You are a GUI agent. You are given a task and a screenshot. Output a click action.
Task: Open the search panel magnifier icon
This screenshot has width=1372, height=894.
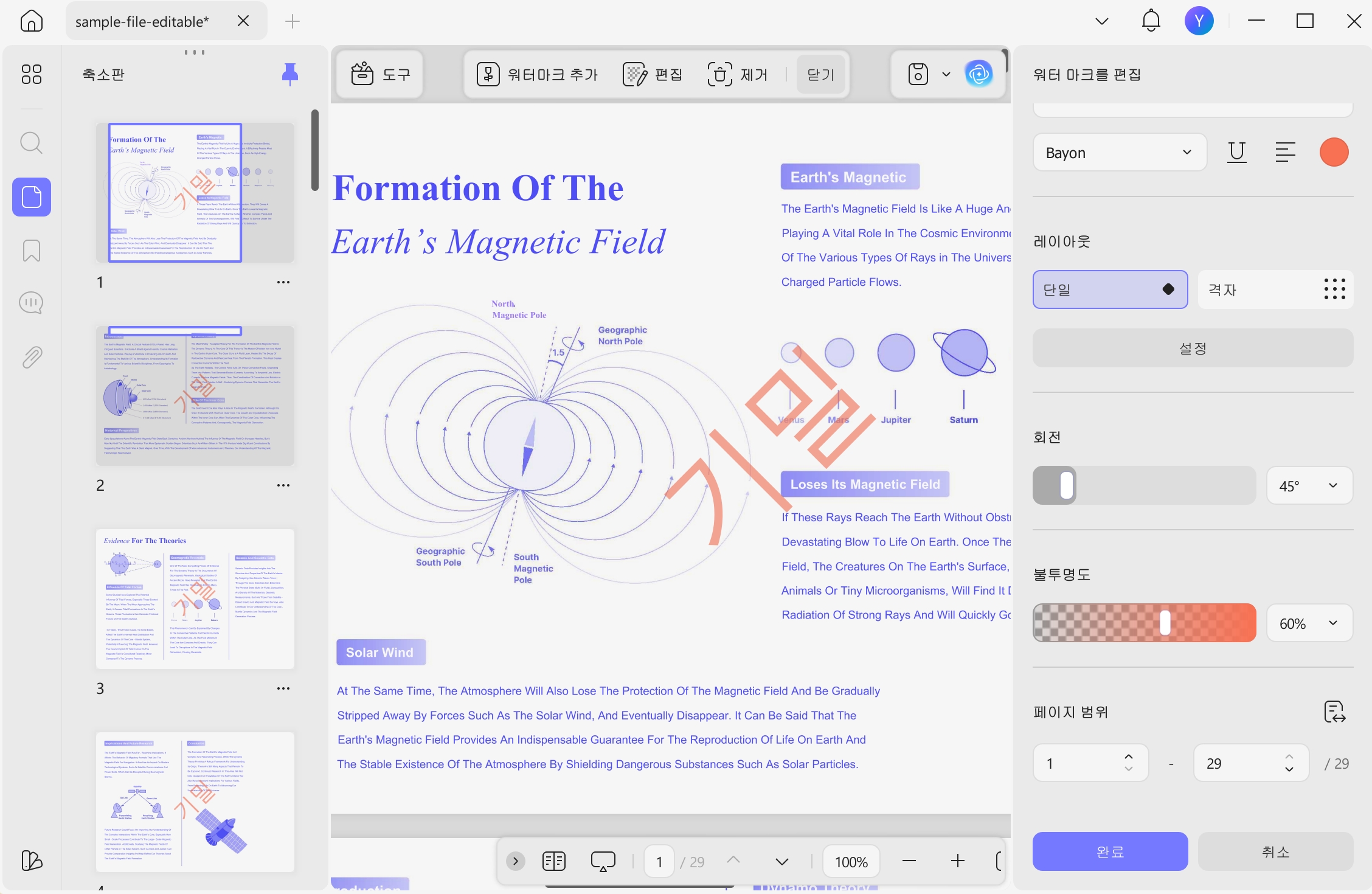click(31, 144)
